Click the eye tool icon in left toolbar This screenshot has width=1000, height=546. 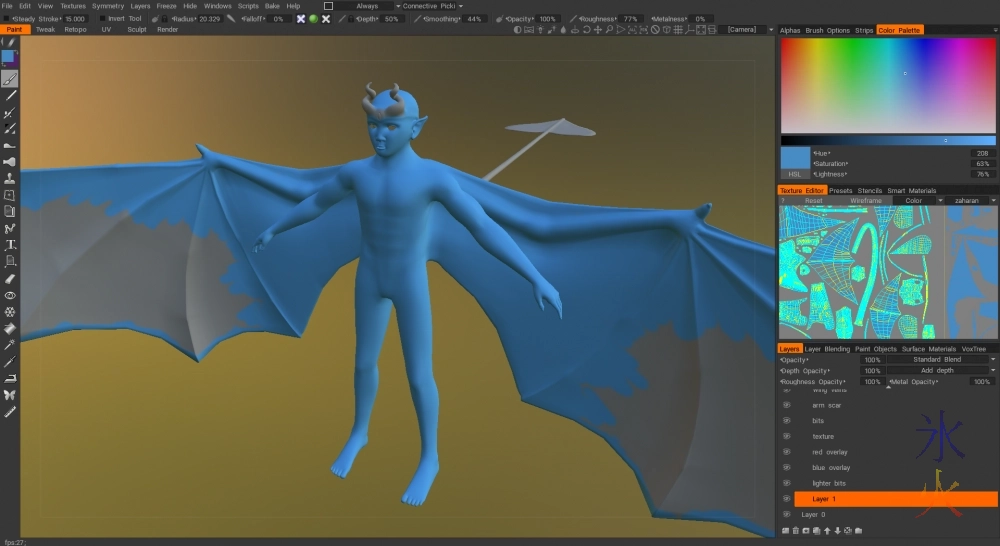click(x=10, y=295)
